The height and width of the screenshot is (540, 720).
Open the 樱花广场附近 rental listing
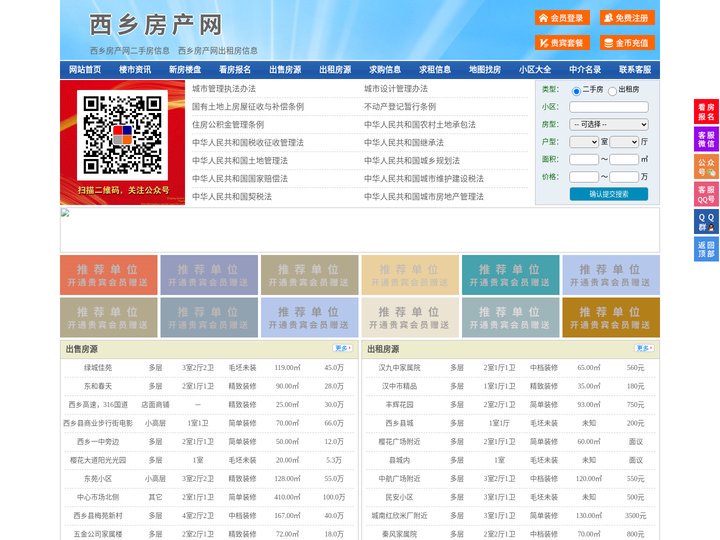point(399,442)
